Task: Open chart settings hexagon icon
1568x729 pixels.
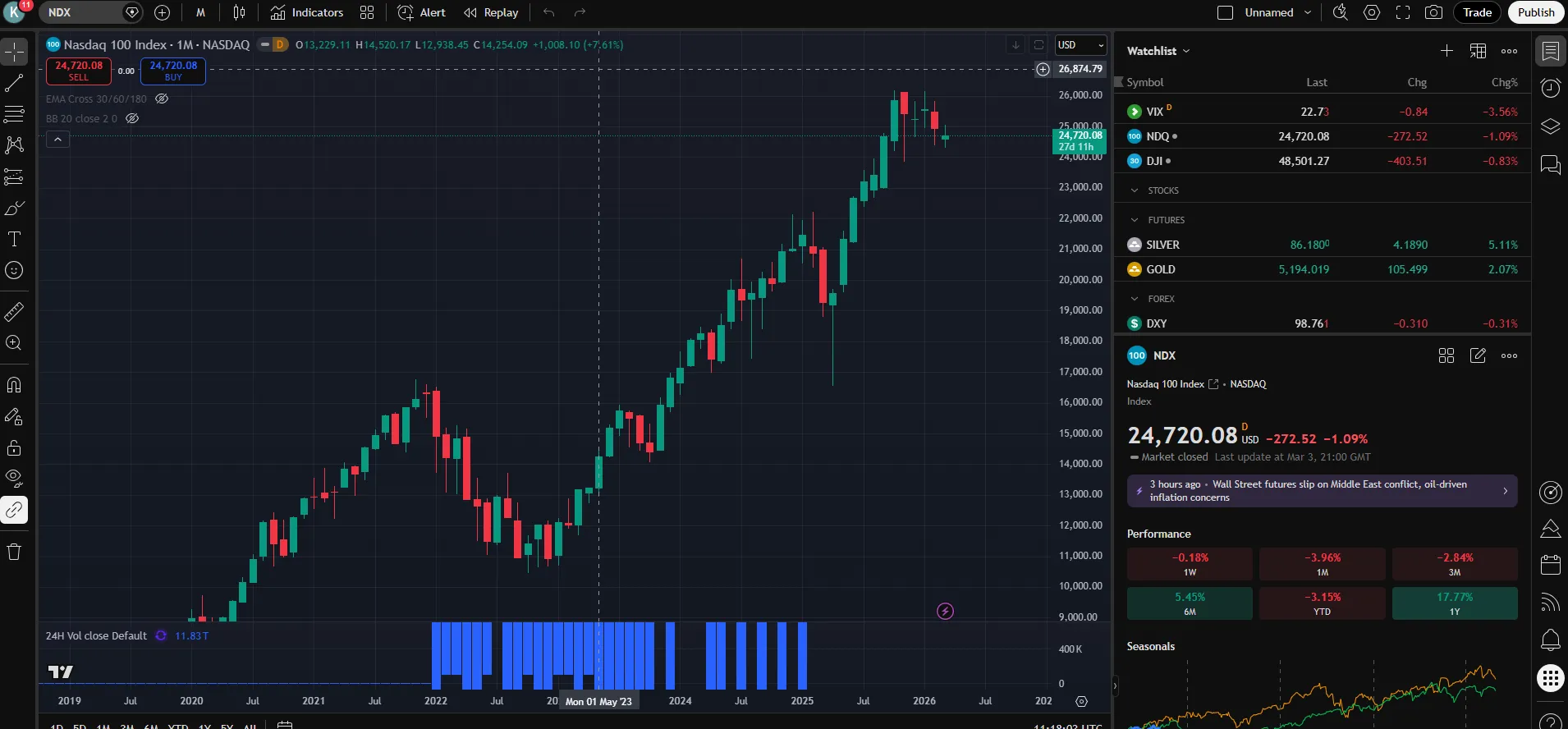Action: tap(1372, 12)
